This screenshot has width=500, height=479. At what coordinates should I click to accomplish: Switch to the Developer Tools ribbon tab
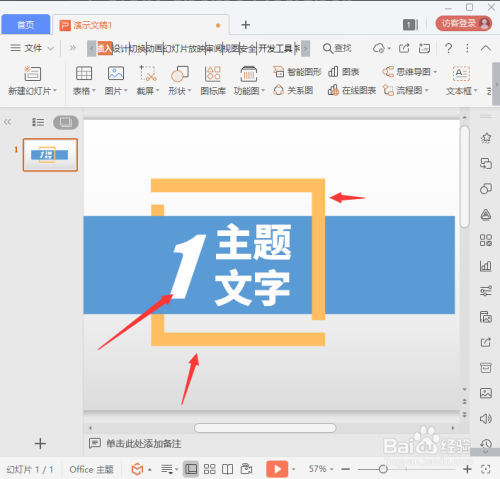coord(275,49)
